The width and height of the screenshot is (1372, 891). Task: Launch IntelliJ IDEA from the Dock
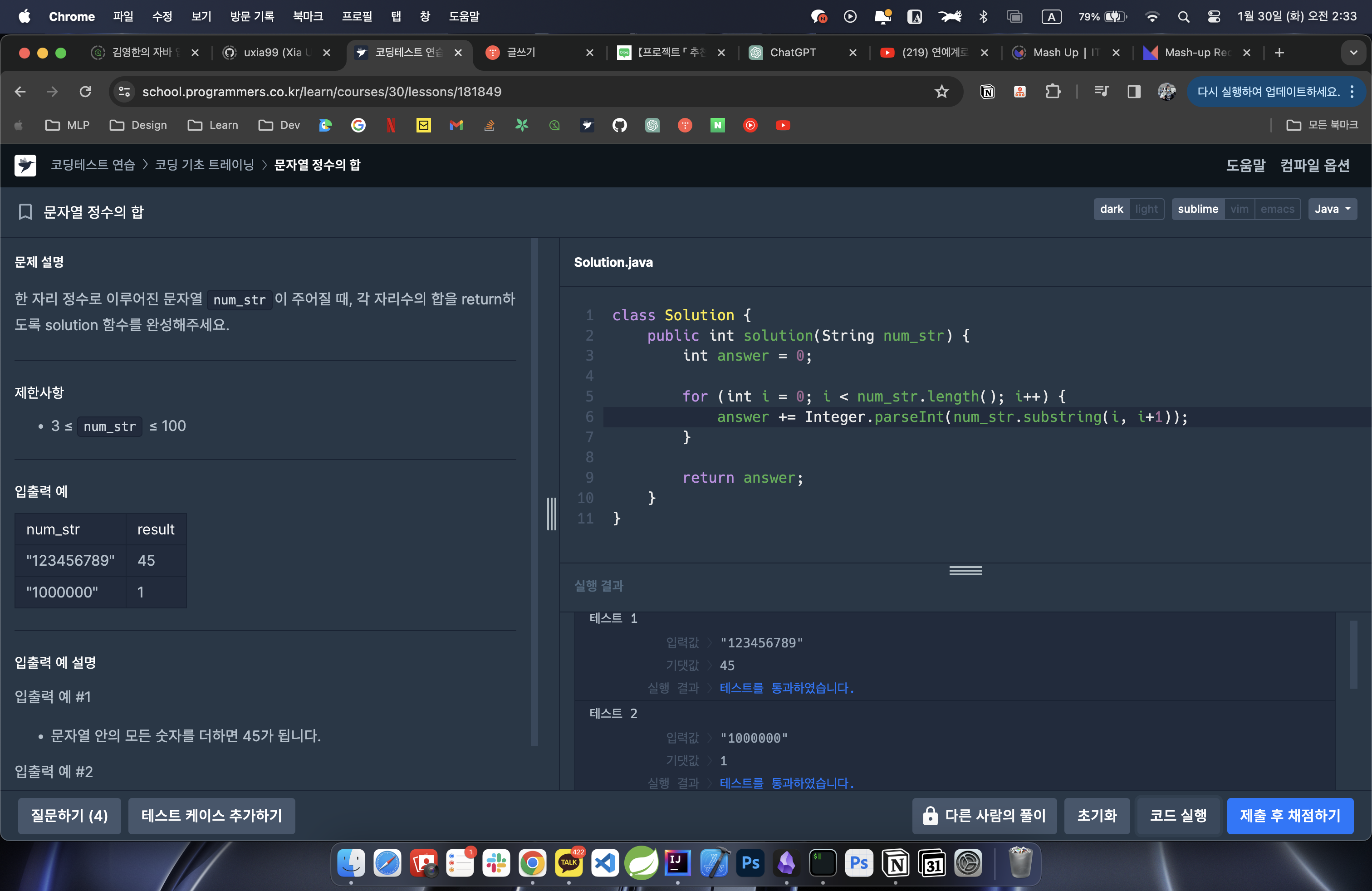[x=677, y=863]
